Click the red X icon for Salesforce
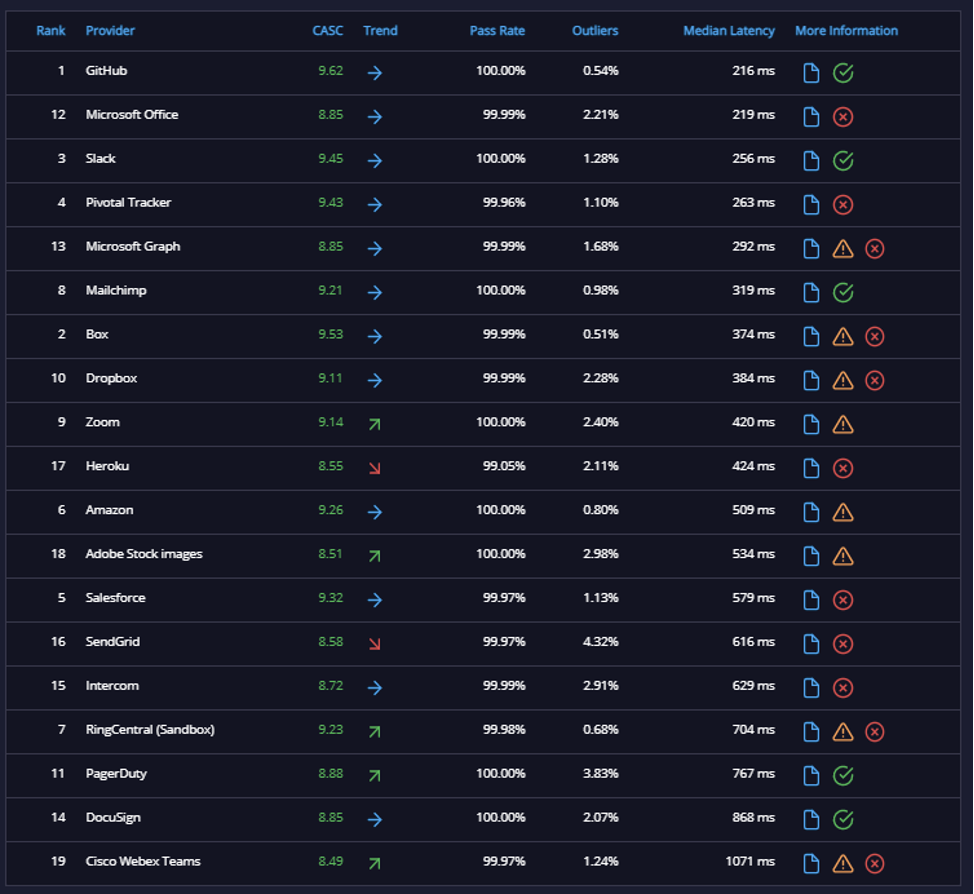Image resolution: width=974 pixels, height=894 pixels. point(843,600)
